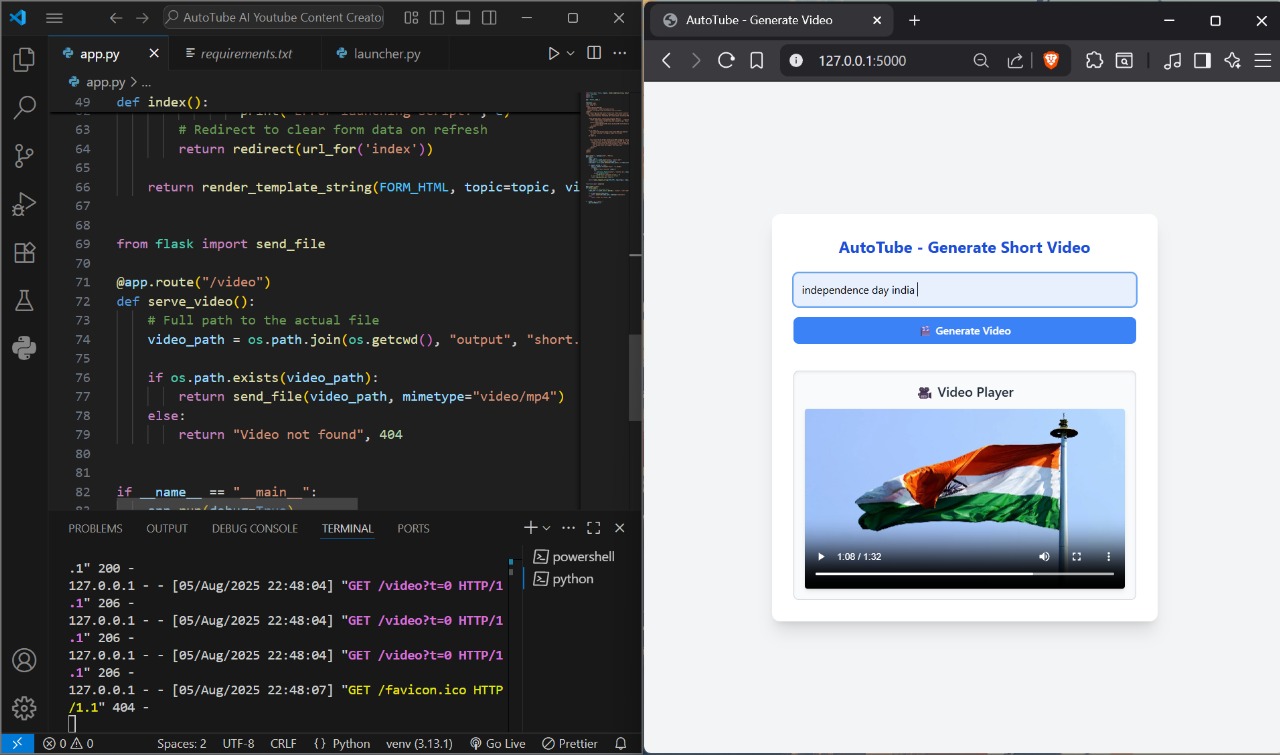Click the topic text input field
Image resolution: width=1280 pixels, height=755 pixels.
point(964,290)
